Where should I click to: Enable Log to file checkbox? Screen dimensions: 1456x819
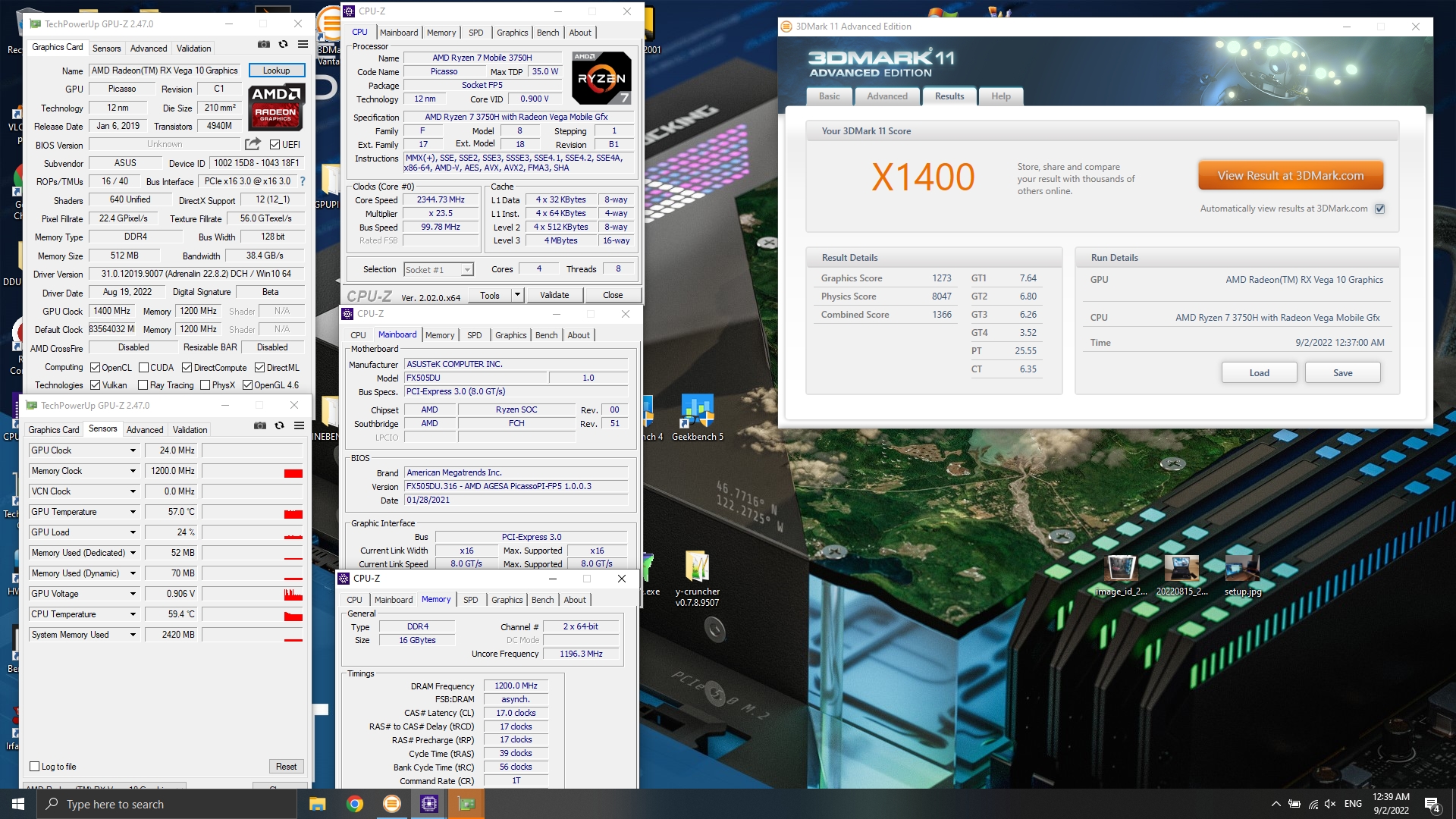coord(34,767)
